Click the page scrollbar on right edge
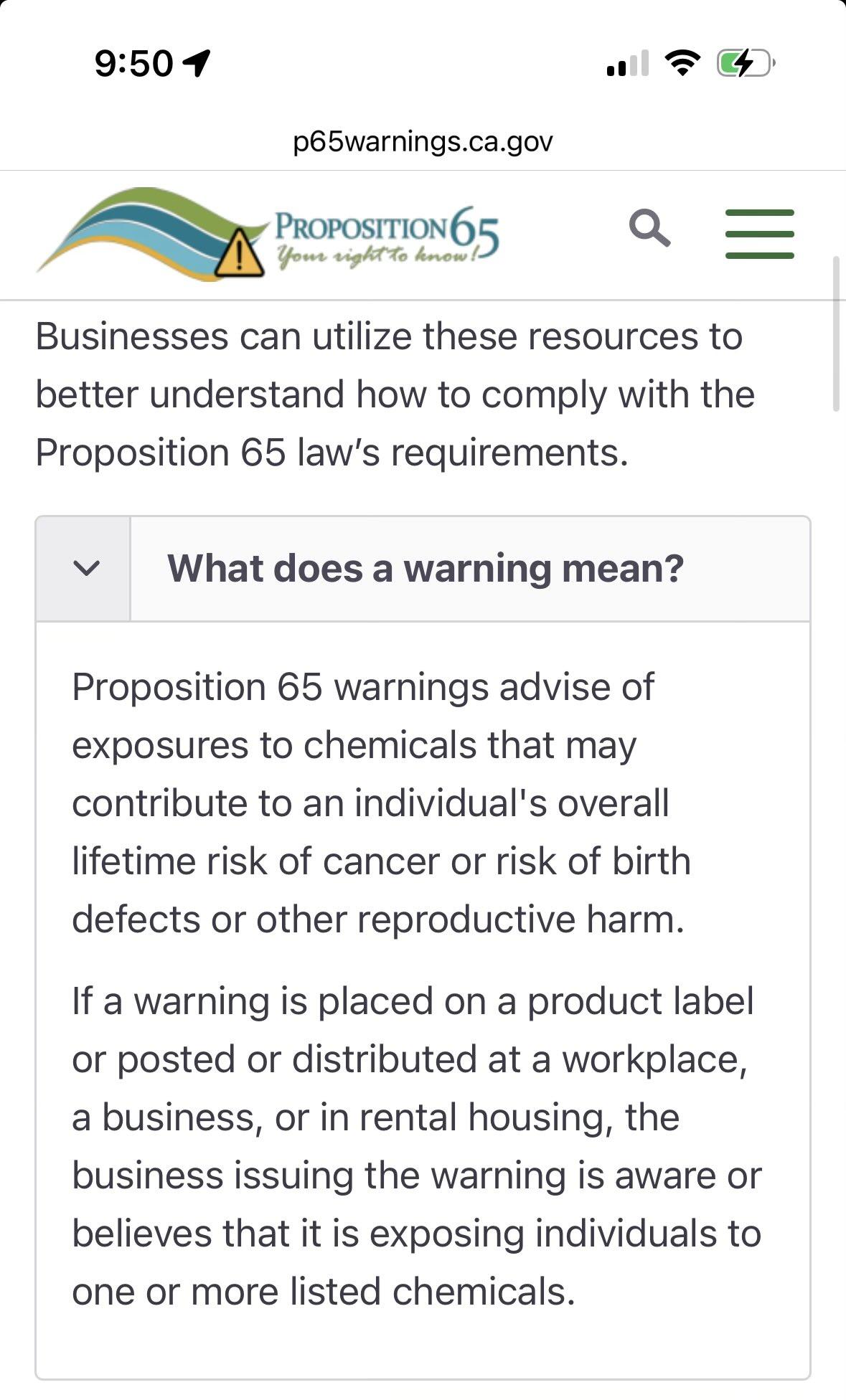The height and width of the screenshot is (1400, 846). point(836,334)
